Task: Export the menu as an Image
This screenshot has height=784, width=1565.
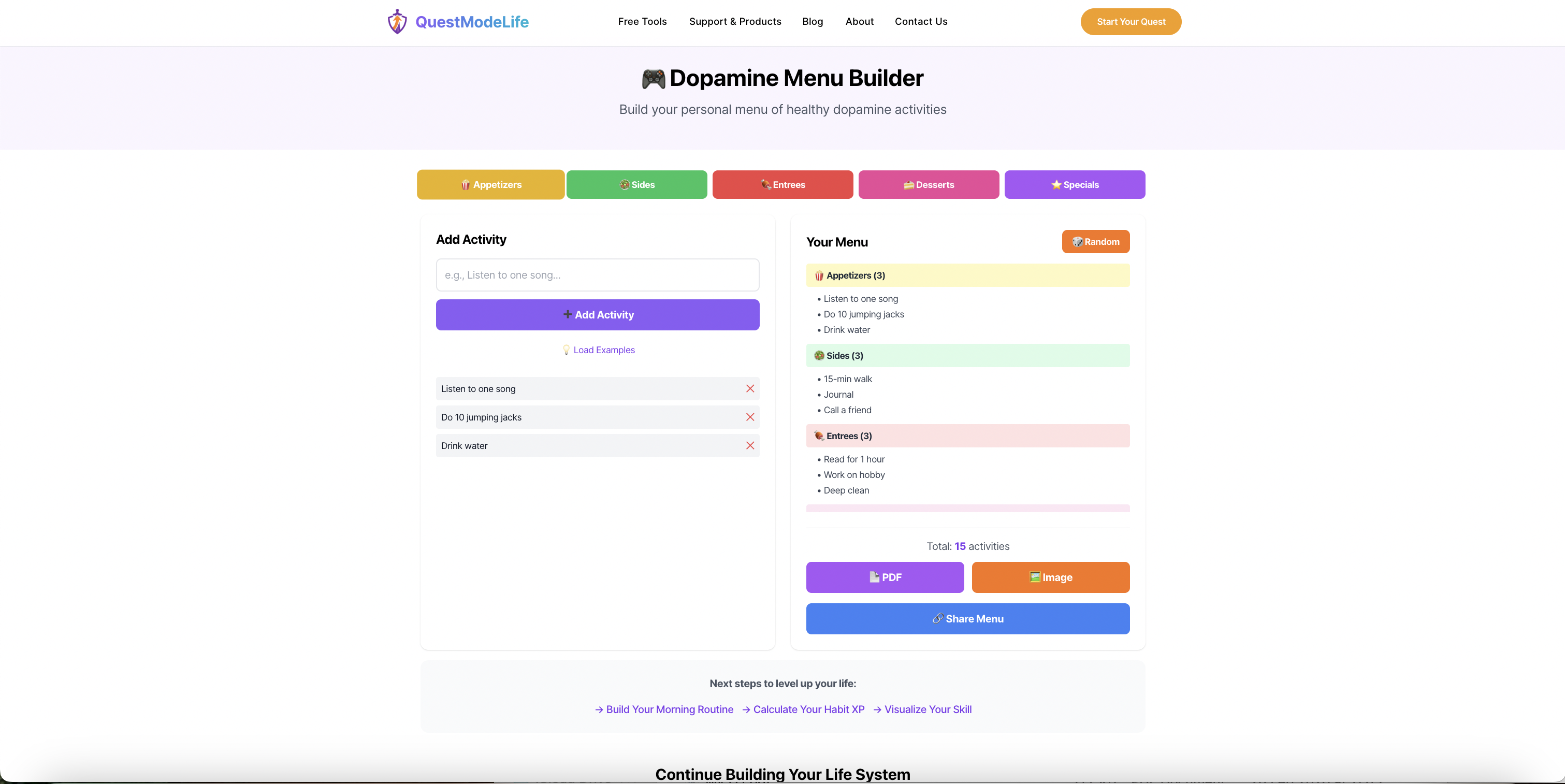Action: click(1050, 577)
